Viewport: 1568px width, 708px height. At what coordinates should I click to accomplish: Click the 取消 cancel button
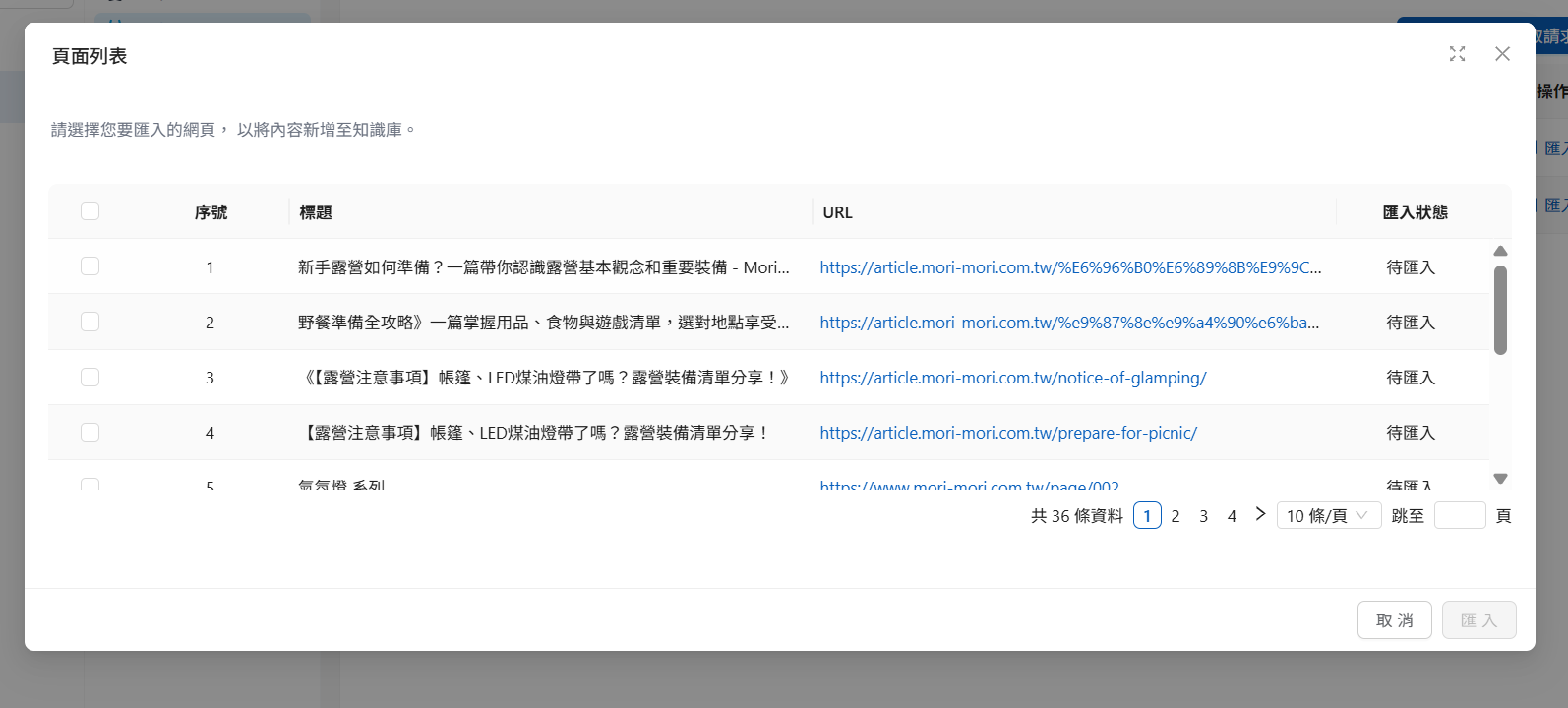point(1394,620)
